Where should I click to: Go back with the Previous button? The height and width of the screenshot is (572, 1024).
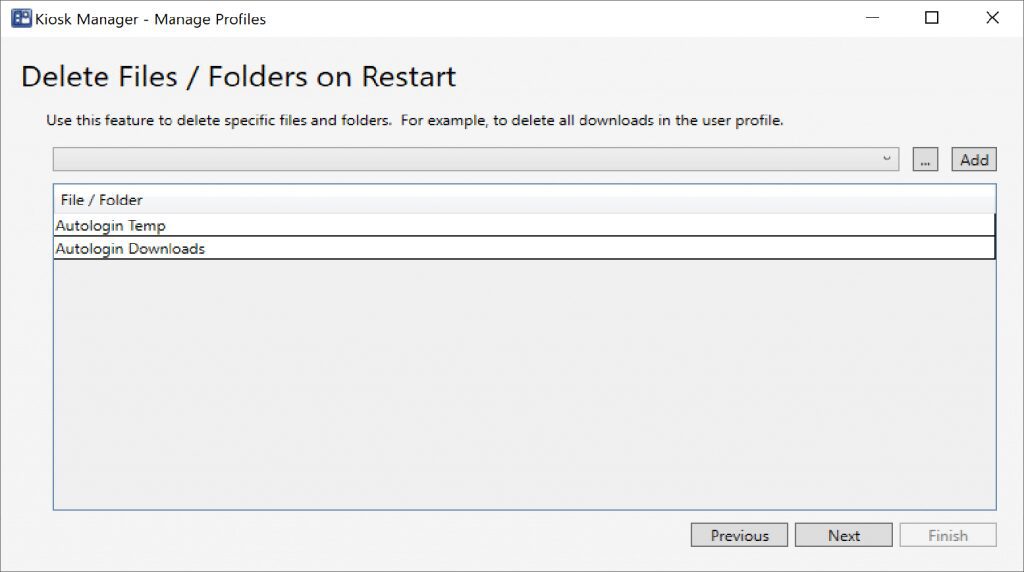(x=739, y=536)
